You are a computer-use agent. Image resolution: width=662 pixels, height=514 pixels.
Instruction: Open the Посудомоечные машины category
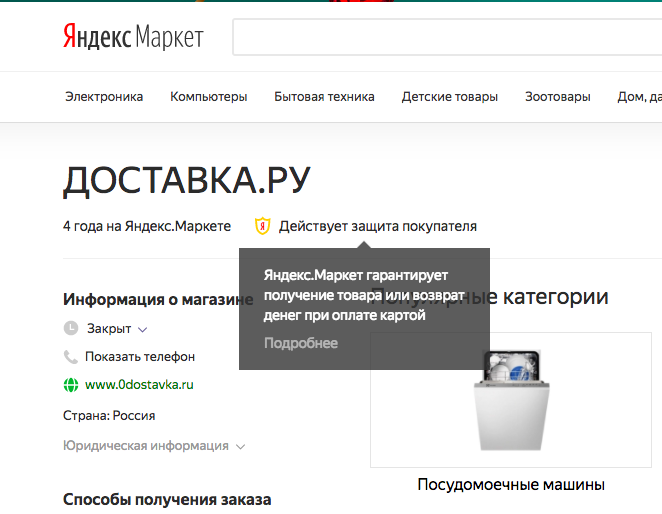point(511,484)
